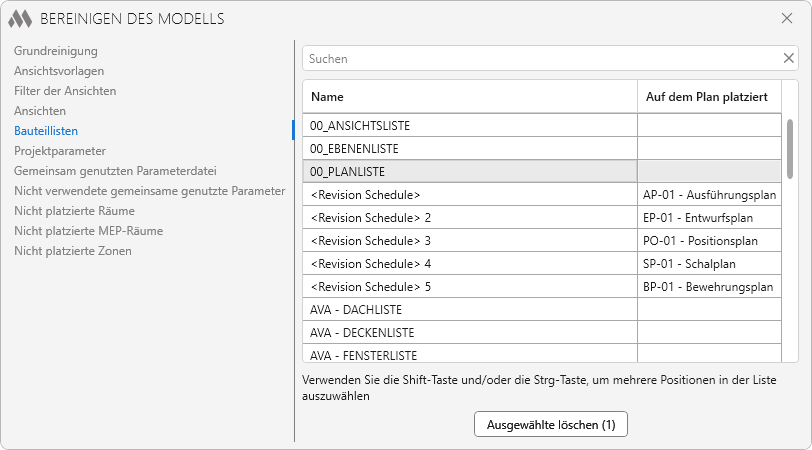Open Nicht platzierte Zonen section
This screenshot has height=450, width=812.
tap(72, 250)
